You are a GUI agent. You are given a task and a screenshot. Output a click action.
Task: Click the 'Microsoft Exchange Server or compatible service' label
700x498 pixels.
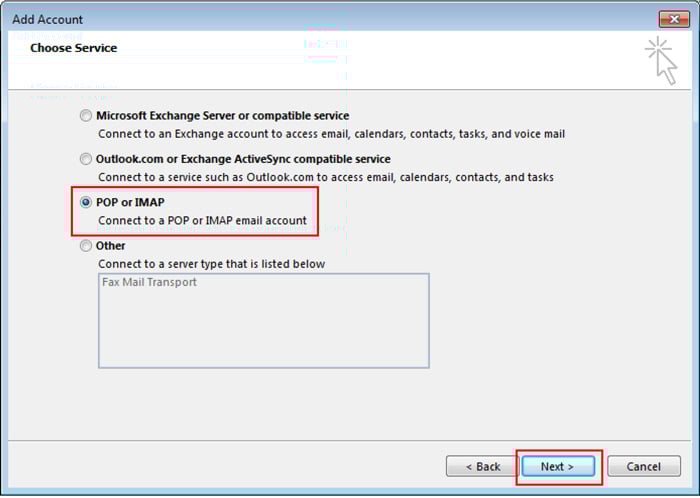(222, 116)
